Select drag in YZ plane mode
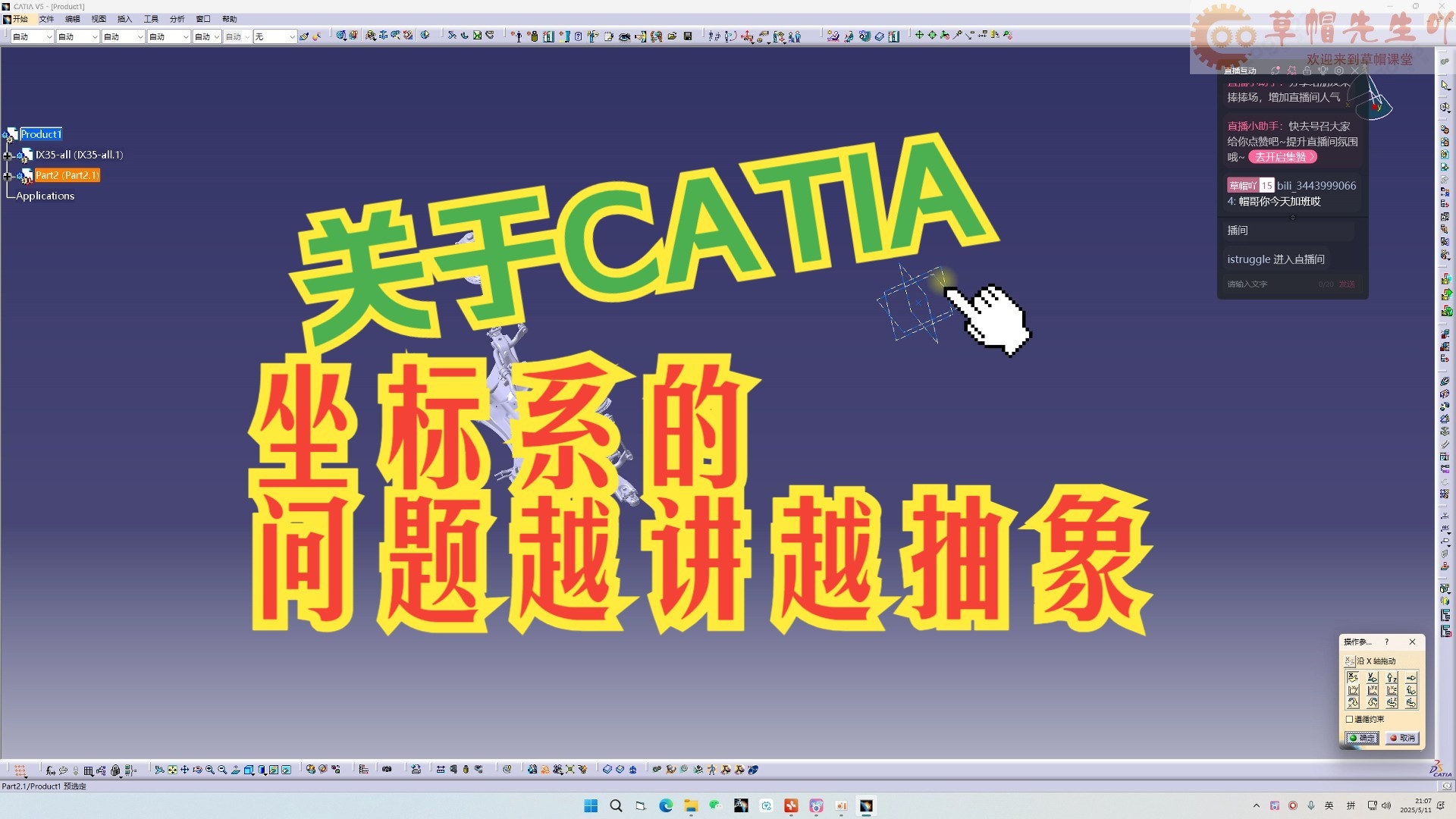The width and height of the screenshot is (1456, 819). click(x=1372, y=690)
